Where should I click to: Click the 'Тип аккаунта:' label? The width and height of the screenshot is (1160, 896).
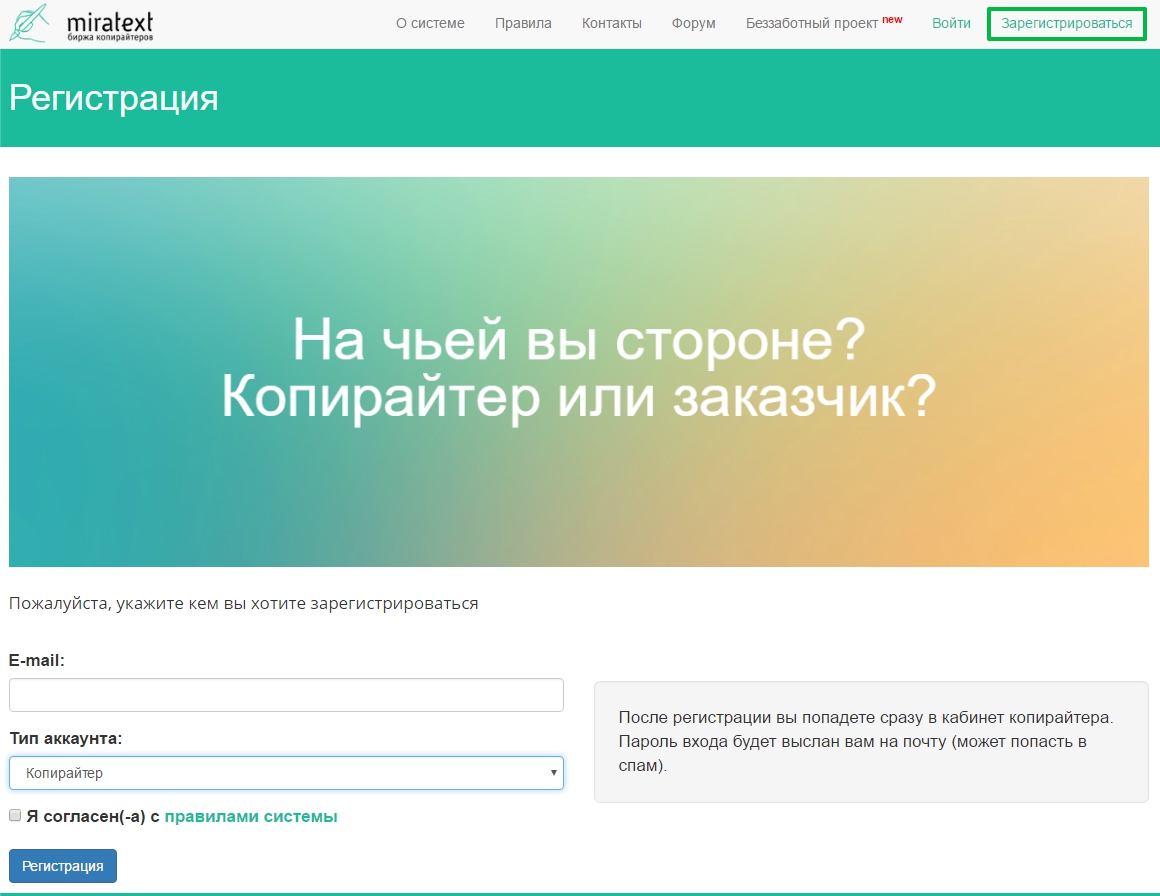click(x=66, y=738)
